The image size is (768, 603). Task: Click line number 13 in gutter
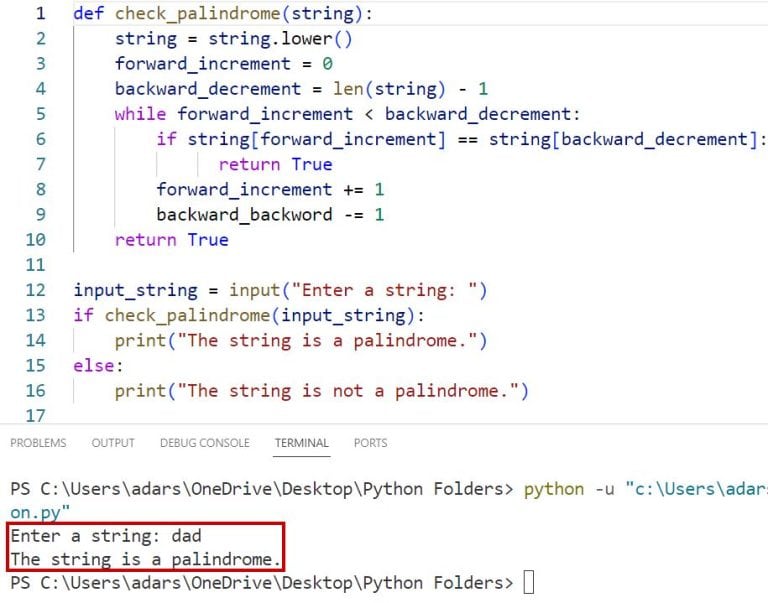pos(35,315)
